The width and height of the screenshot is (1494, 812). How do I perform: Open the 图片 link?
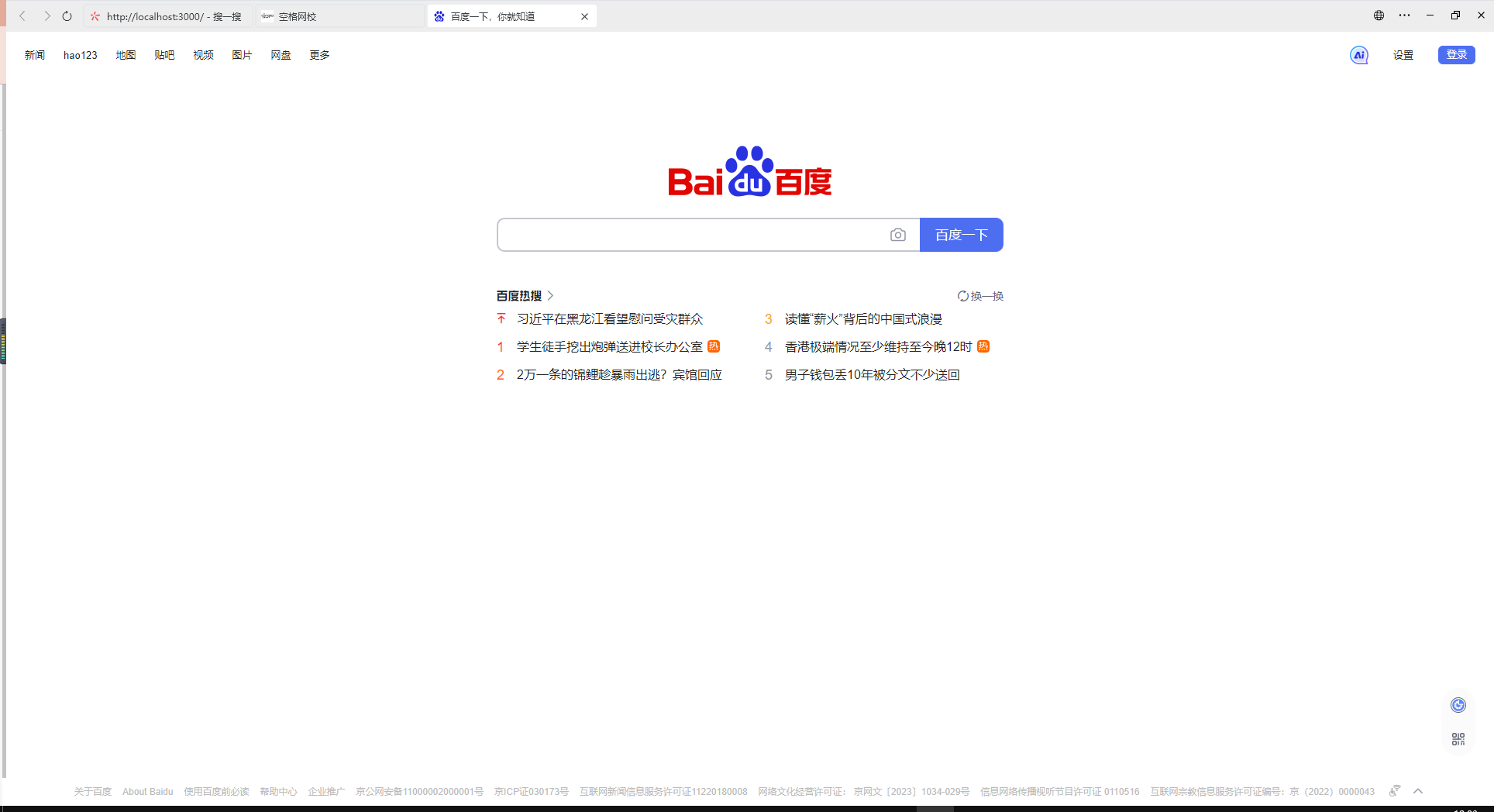tap(242, 55)
